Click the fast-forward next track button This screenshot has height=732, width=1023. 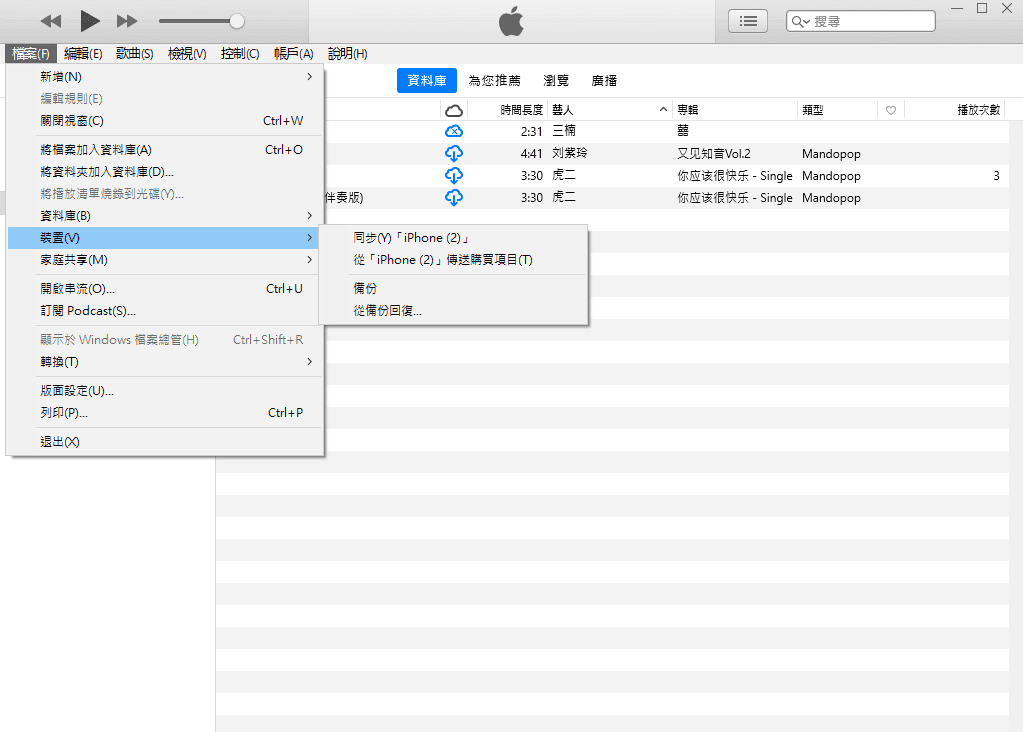[x=127, y=21]
